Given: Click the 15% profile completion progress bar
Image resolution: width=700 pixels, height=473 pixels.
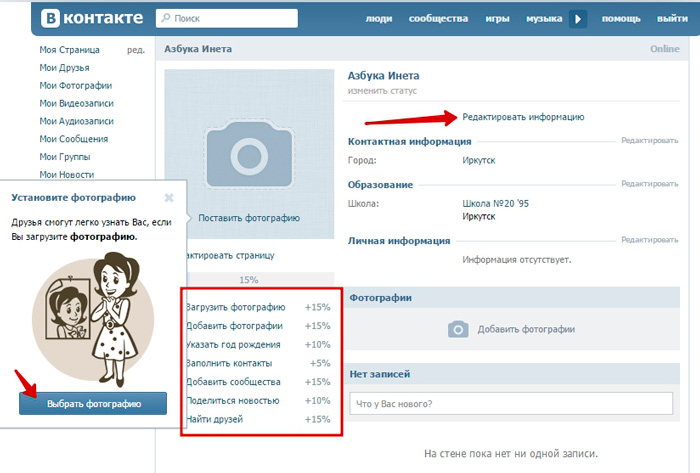Looking at the screenshot, I should [x=248, y=280].
